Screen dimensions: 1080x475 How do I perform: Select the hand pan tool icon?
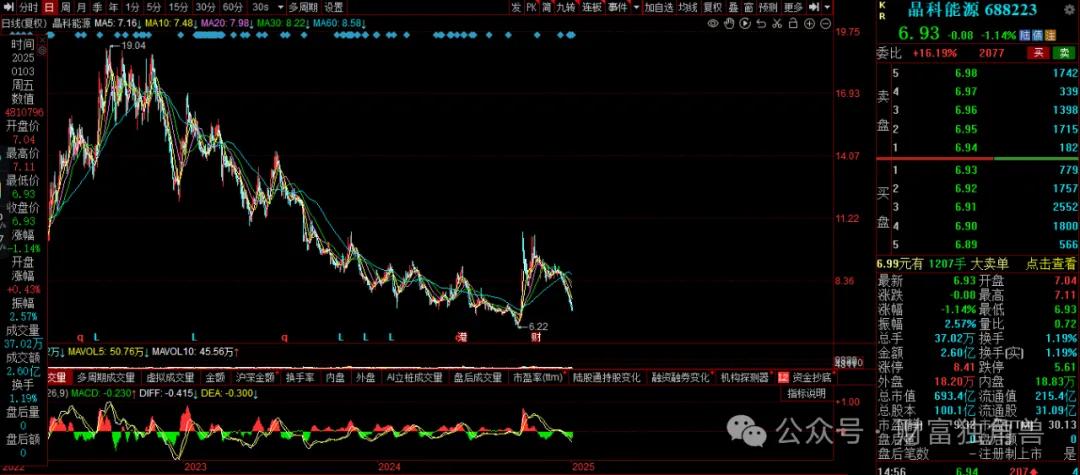tap(729, 23)
